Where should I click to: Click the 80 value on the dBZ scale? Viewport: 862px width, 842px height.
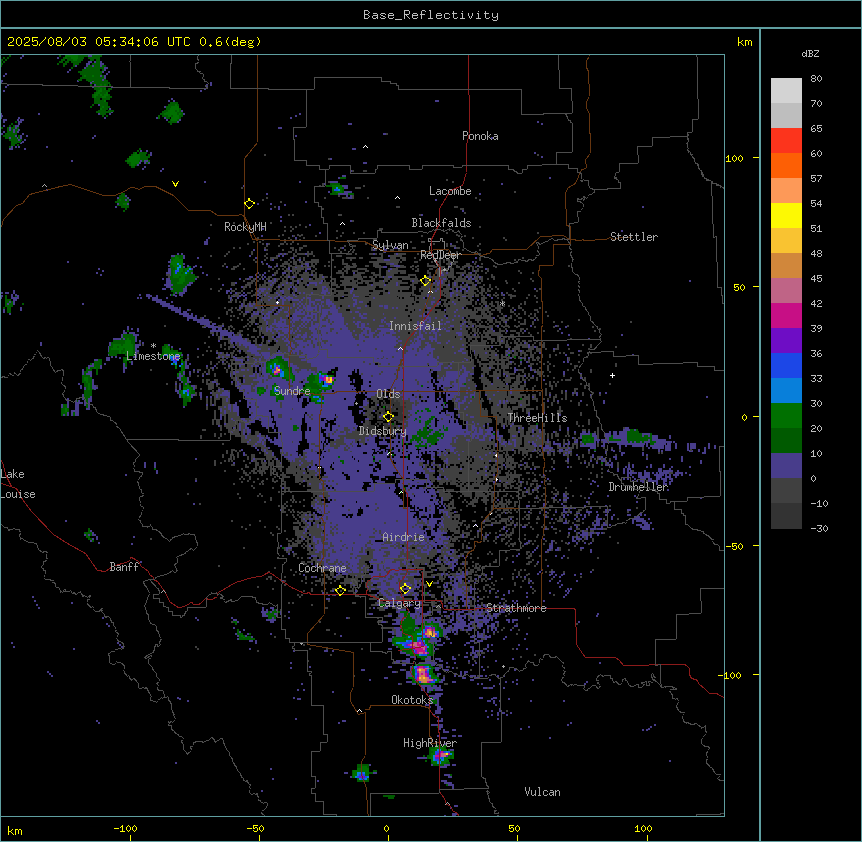[x=816, y=79]
